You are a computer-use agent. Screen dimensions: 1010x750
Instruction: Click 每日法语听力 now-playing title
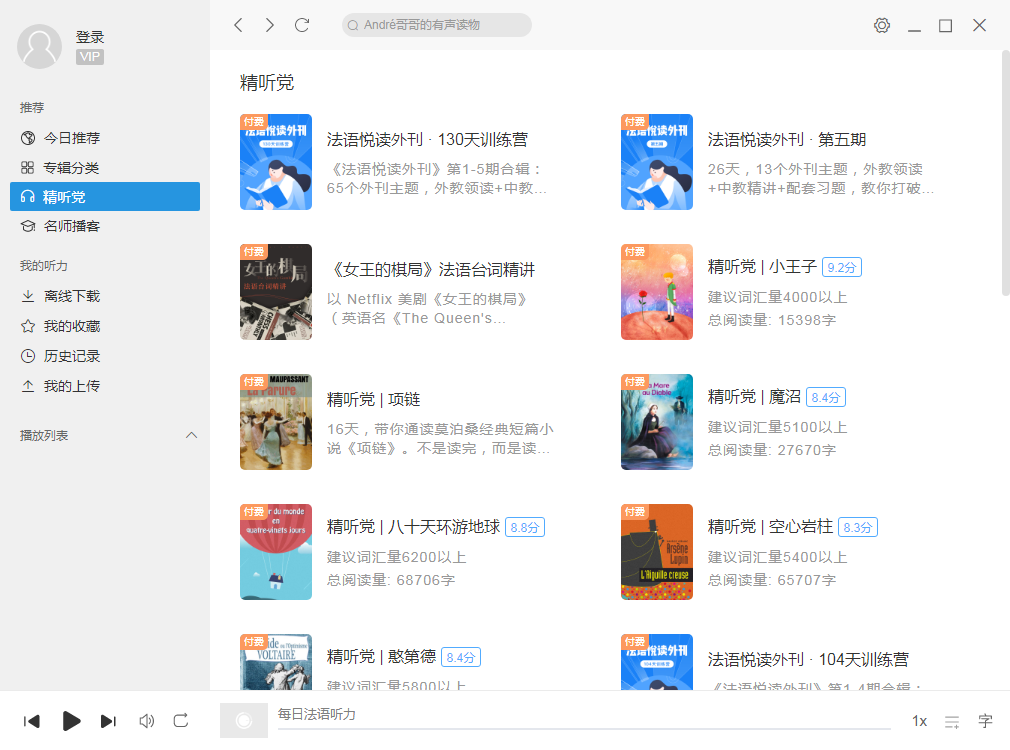coord(316,714)
